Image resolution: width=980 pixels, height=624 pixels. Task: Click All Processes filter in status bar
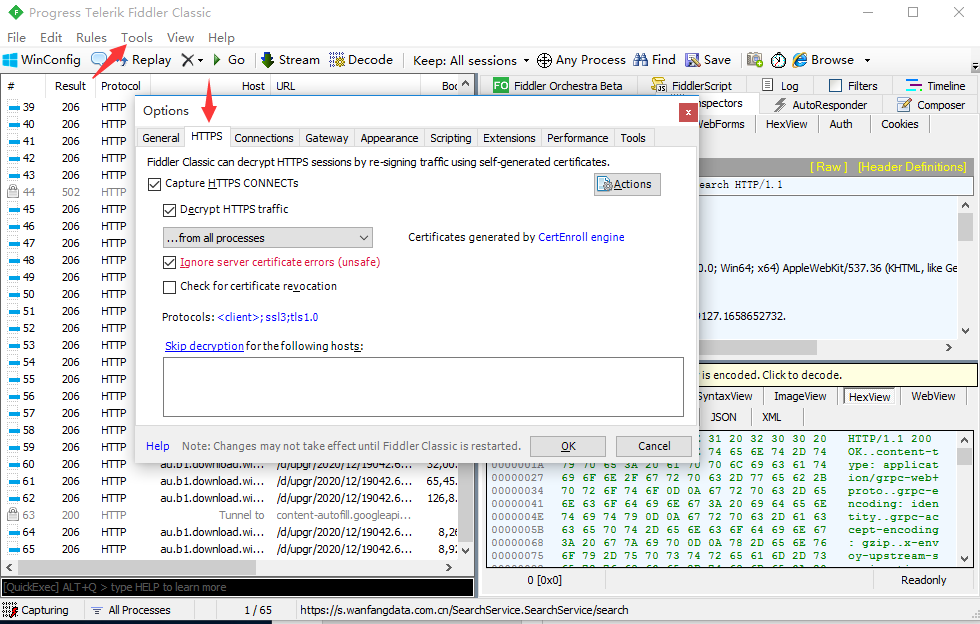[x=131, y=610]
